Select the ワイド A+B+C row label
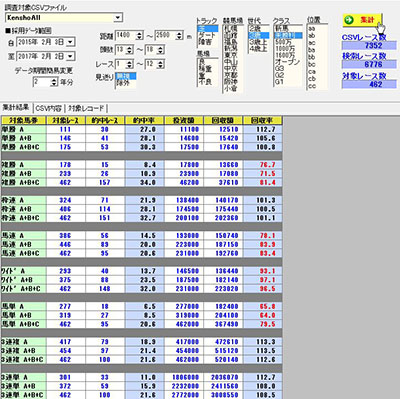The height and width of the screenshot is (399, 400). click(24, 289)
